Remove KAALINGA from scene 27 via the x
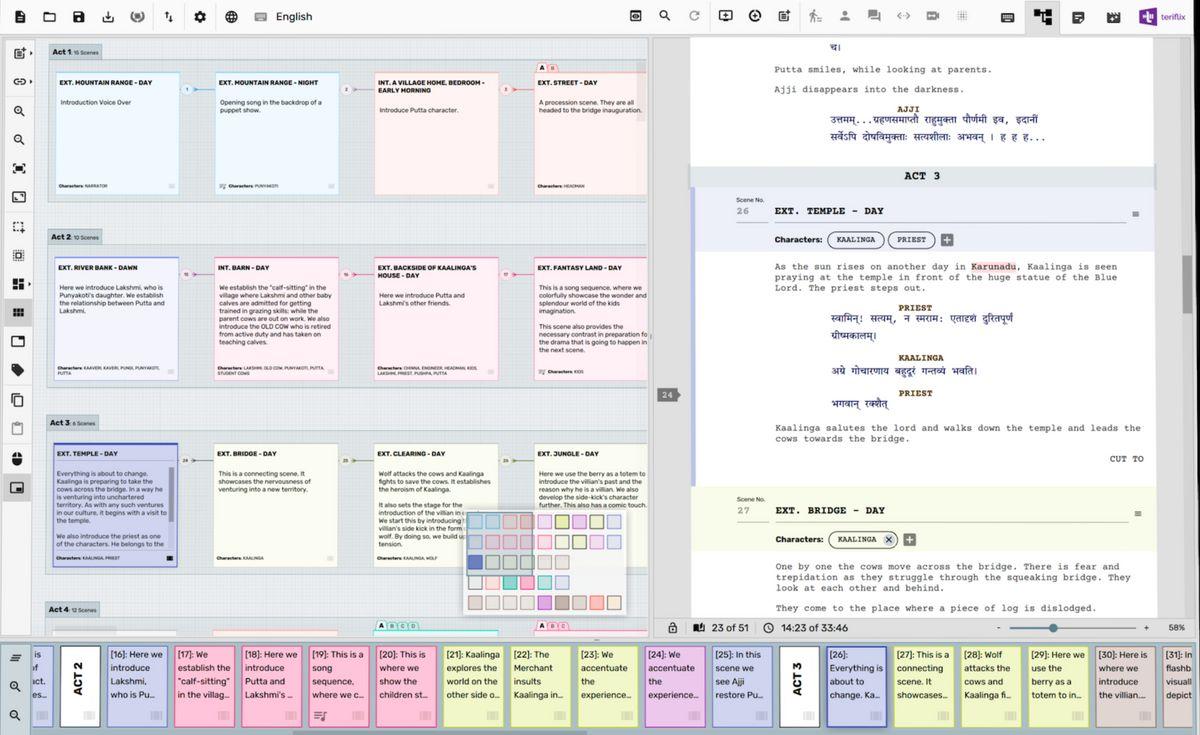Image resolution: width=1200 pixels, height=735 pixels. click(x=888, y=539)
